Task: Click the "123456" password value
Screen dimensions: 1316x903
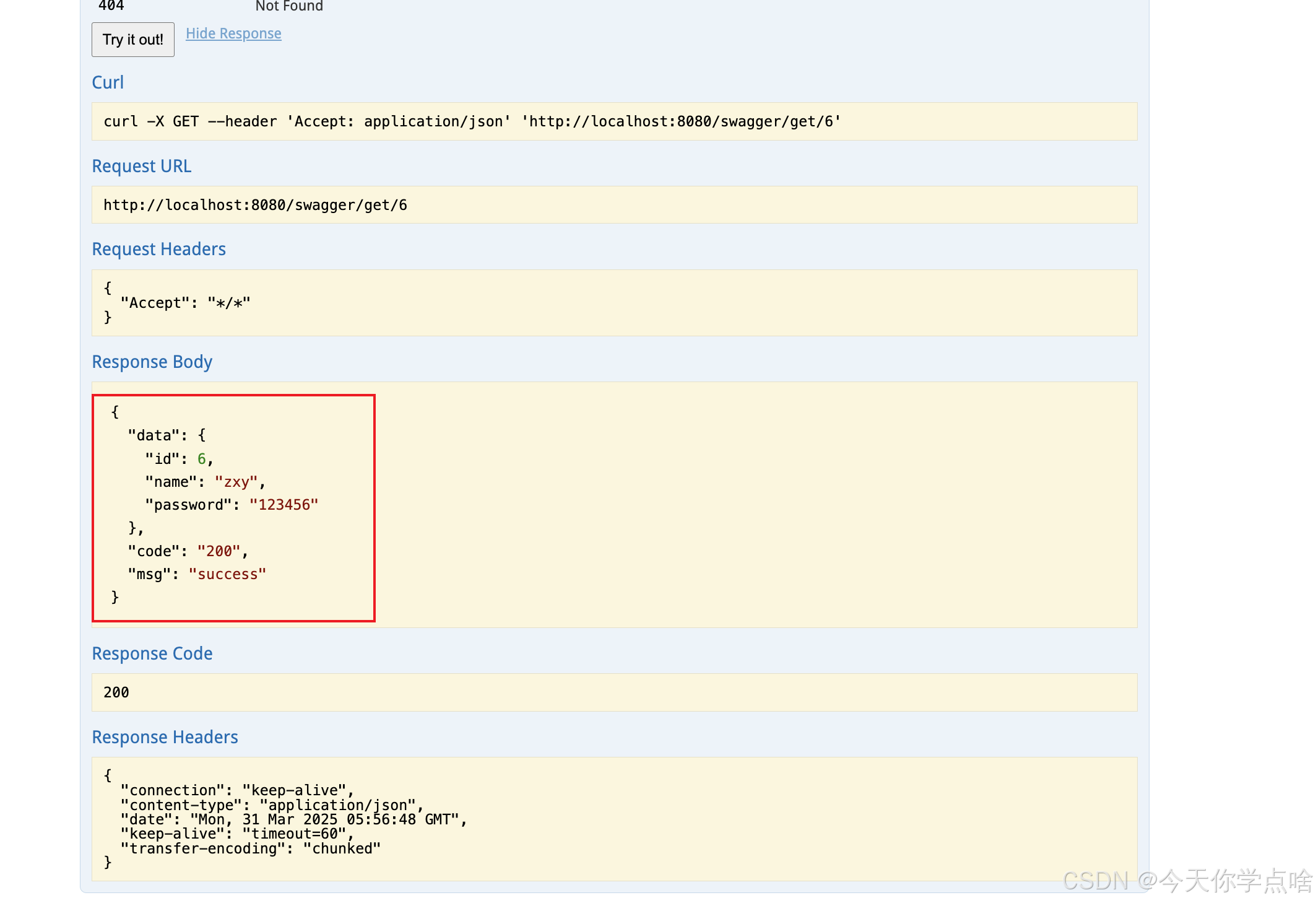Action: click(284, 505)
